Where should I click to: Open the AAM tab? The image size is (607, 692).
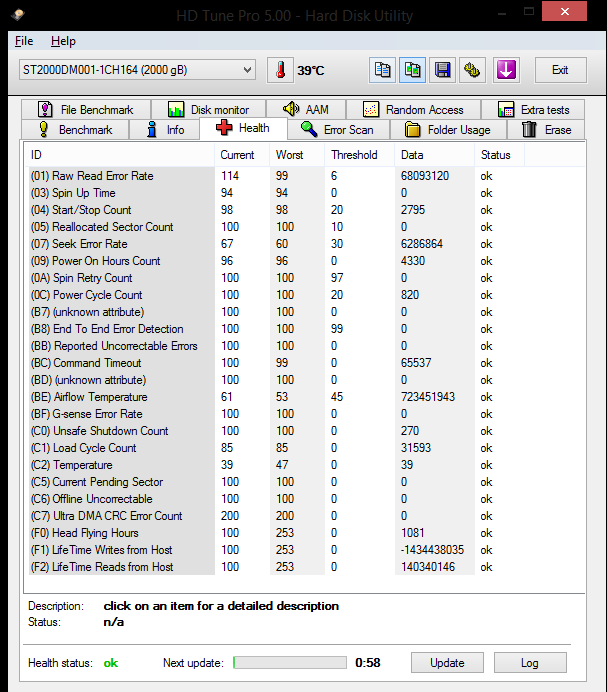click(x=306, y=109)
